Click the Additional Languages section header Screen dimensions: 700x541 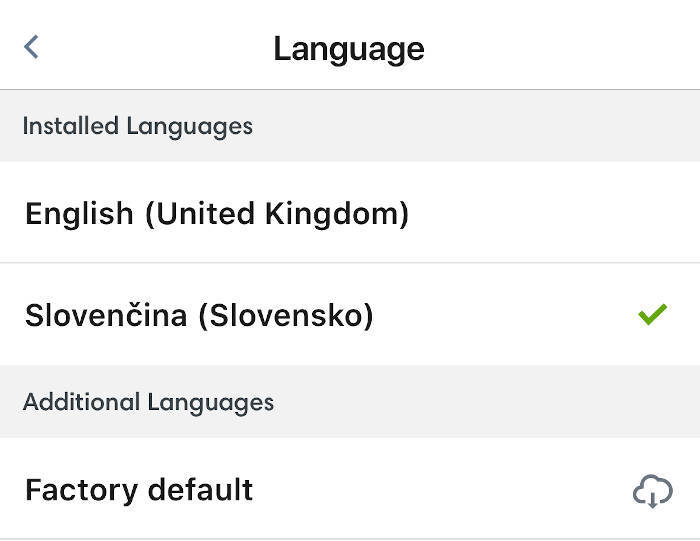[x=350, y=402]
